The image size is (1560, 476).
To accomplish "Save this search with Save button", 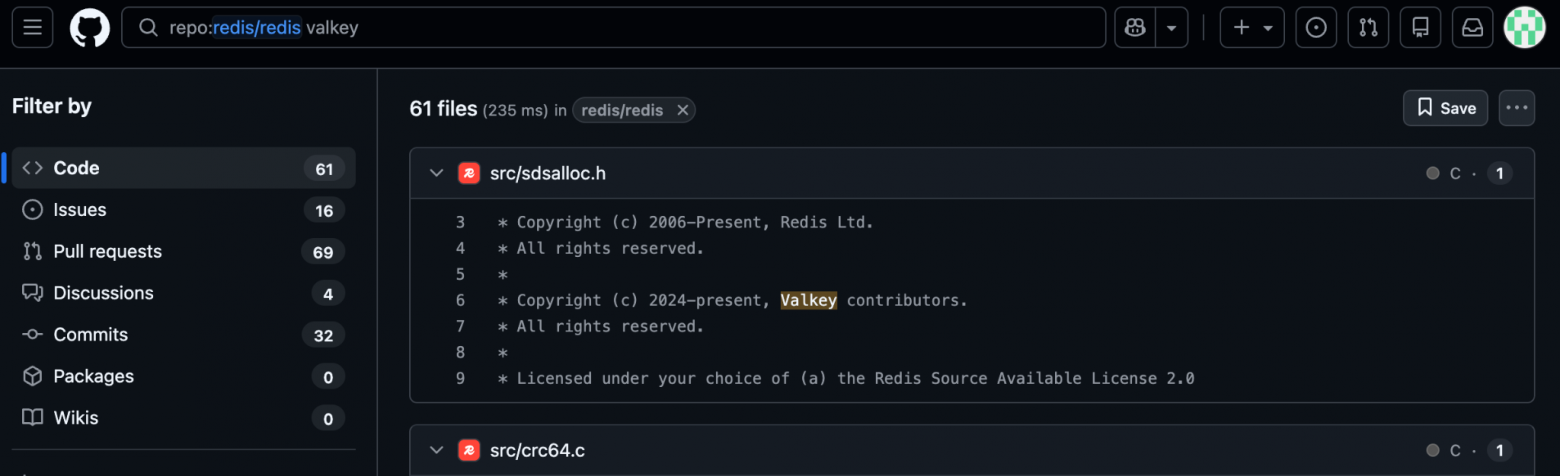I will [1445, 108].
